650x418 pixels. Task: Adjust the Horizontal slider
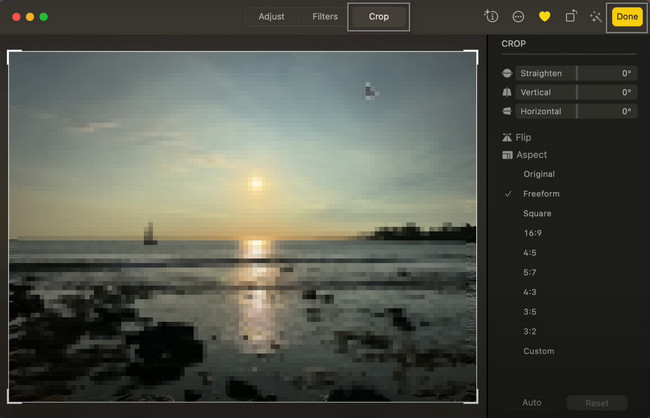pyautogui.click(x=576, y=111)
